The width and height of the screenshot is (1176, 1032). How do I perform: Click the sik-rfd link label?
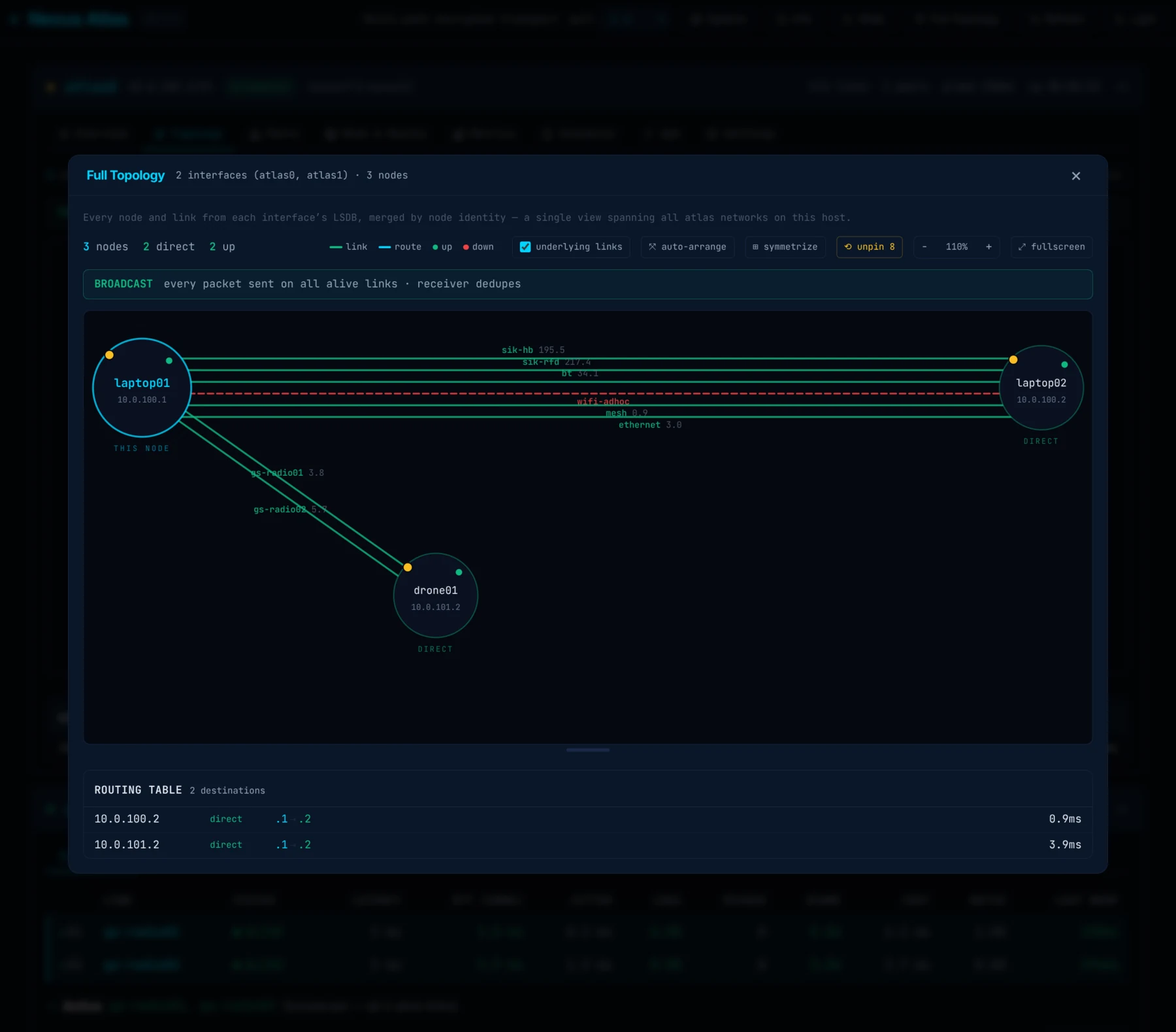point(541,362)
